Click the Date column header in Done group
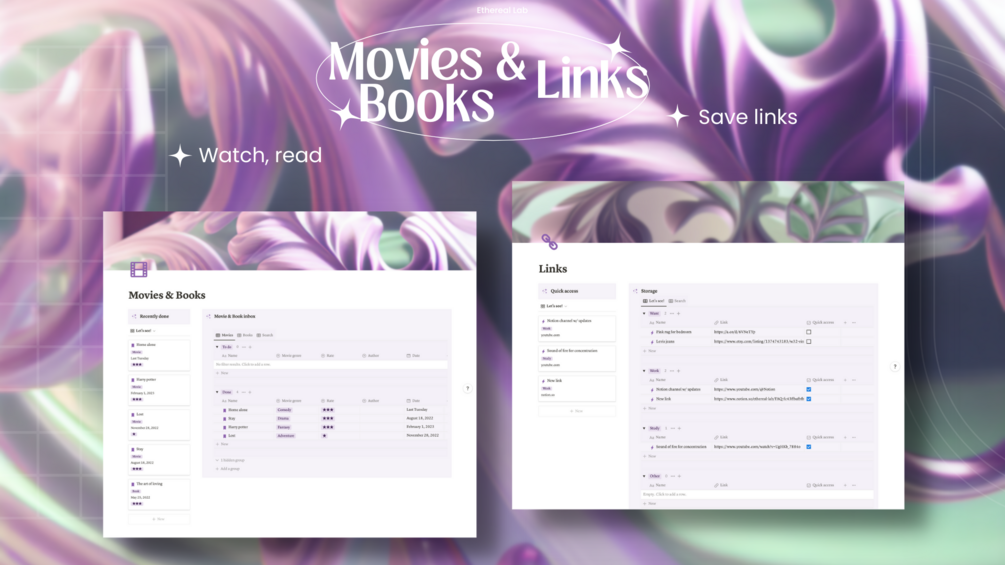 (413, 401)
